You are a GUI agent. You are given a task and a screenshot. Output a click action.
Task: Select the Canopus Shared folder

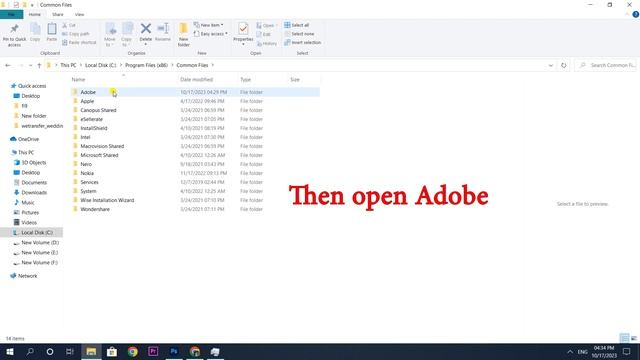tap(98, 110)
